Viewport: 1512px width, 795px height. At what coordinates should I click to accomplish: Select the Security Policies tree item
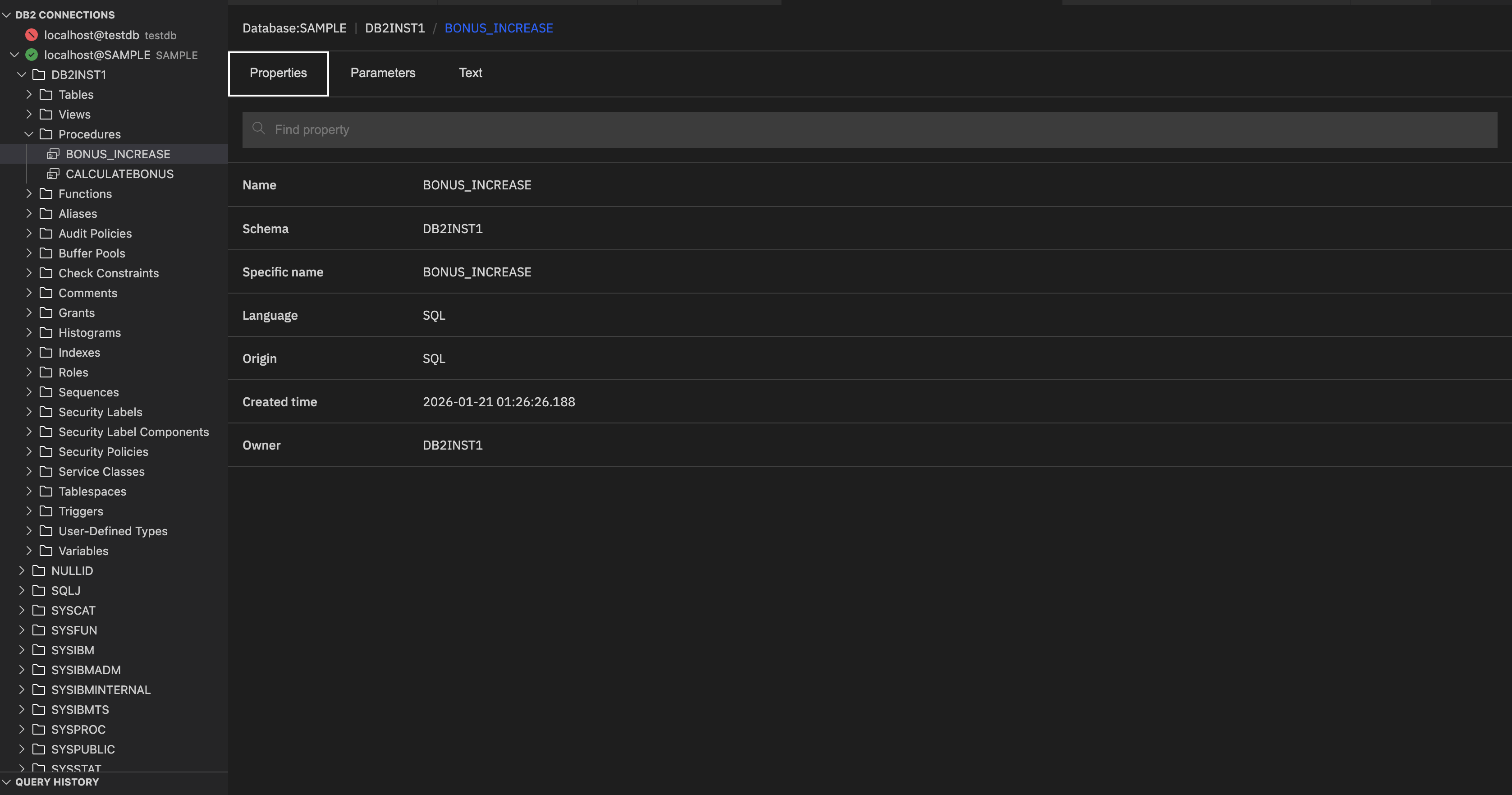pyautogui.click(x=103, y=451)
